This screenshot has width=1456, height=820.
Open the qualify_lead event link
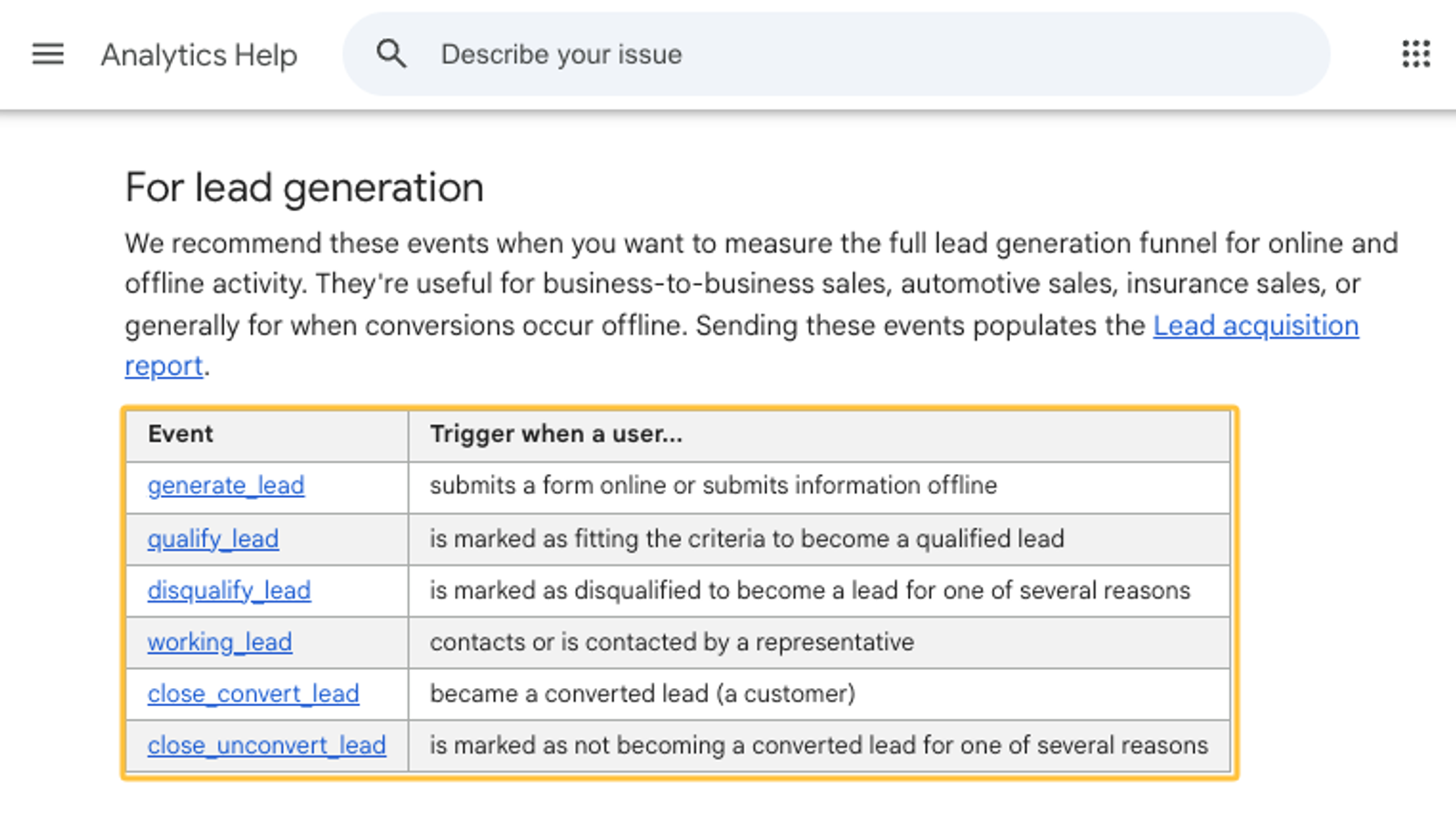pyautogui.click(x=213, y=539)
